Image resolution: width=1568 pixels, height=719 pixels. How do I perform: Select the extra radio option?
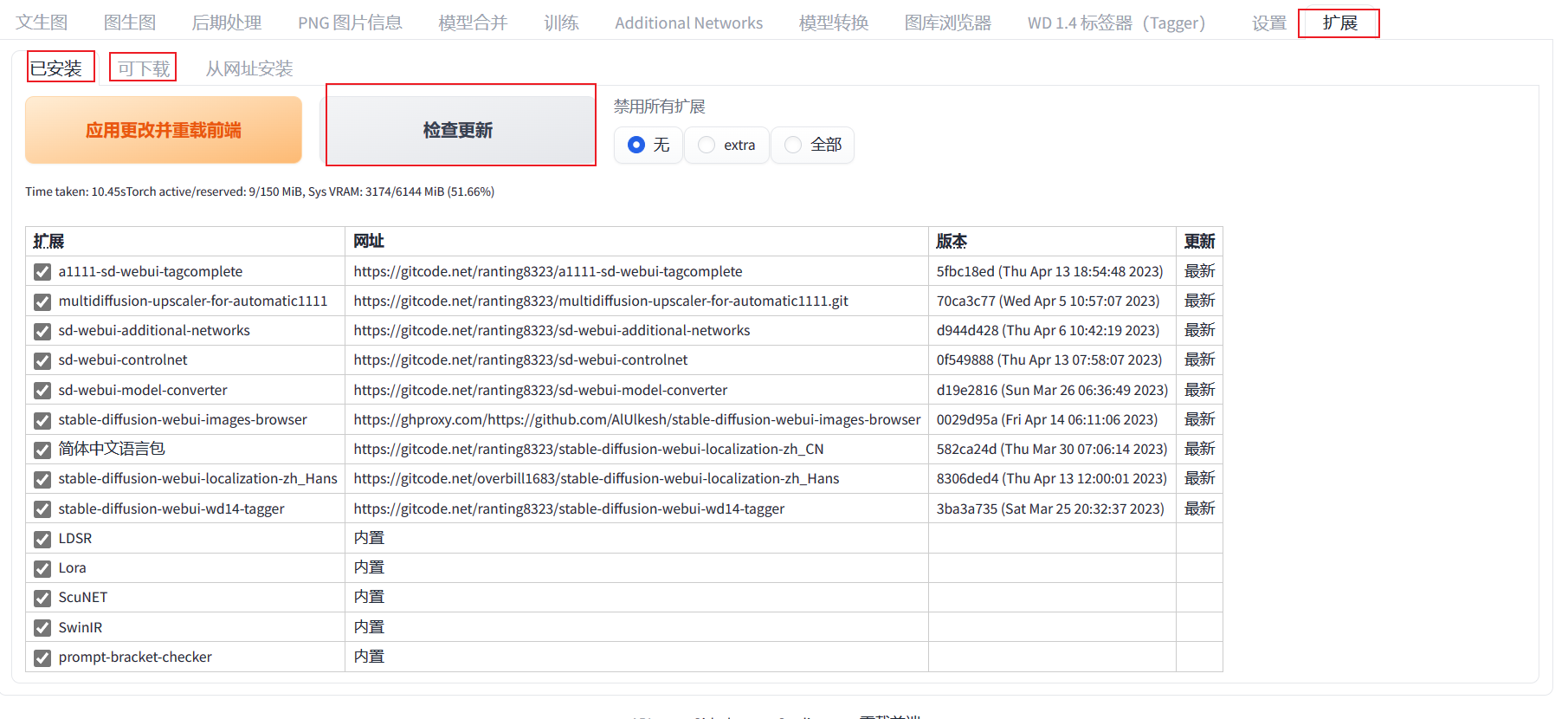click(707, 145)
